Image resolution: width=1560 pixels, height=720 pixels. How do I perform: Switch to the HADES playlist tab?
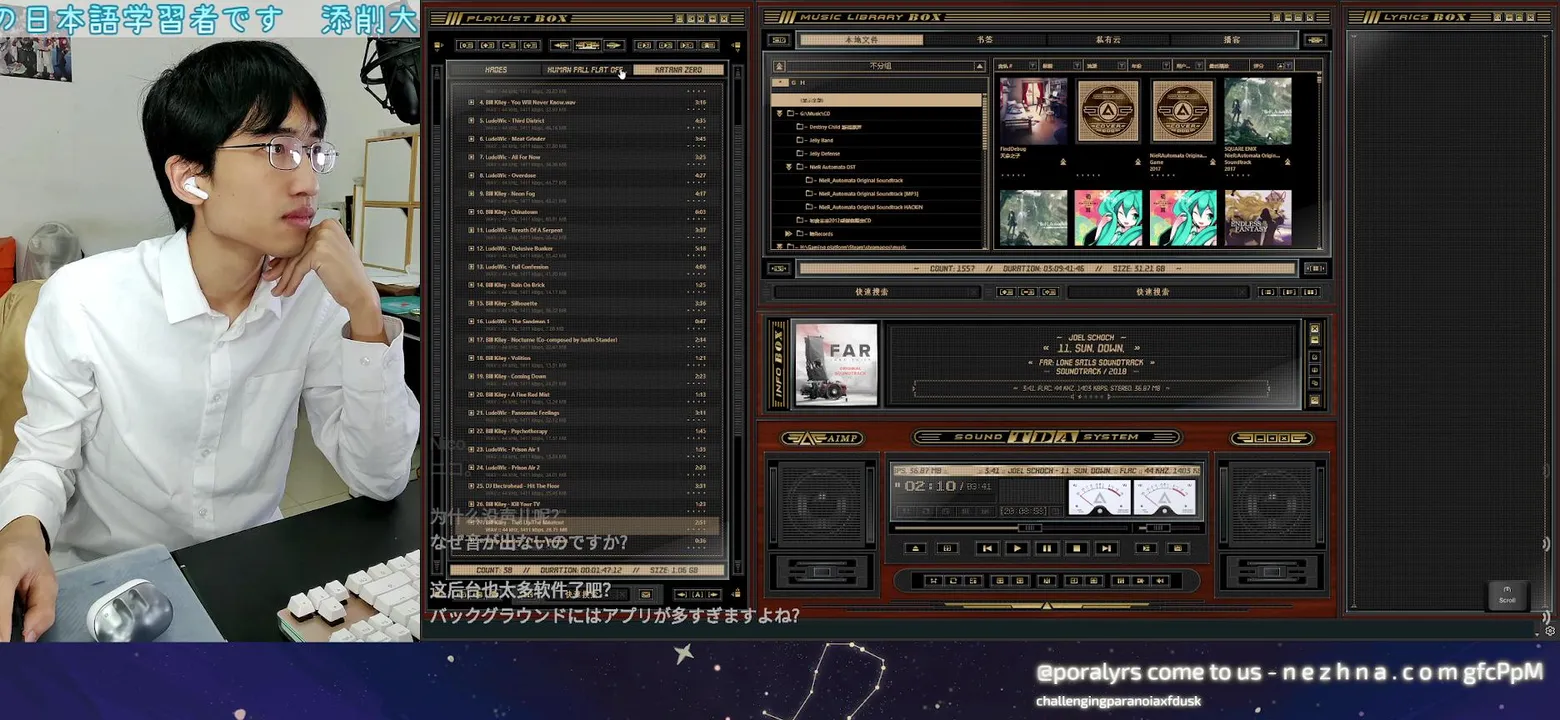(x=495, y=70)
